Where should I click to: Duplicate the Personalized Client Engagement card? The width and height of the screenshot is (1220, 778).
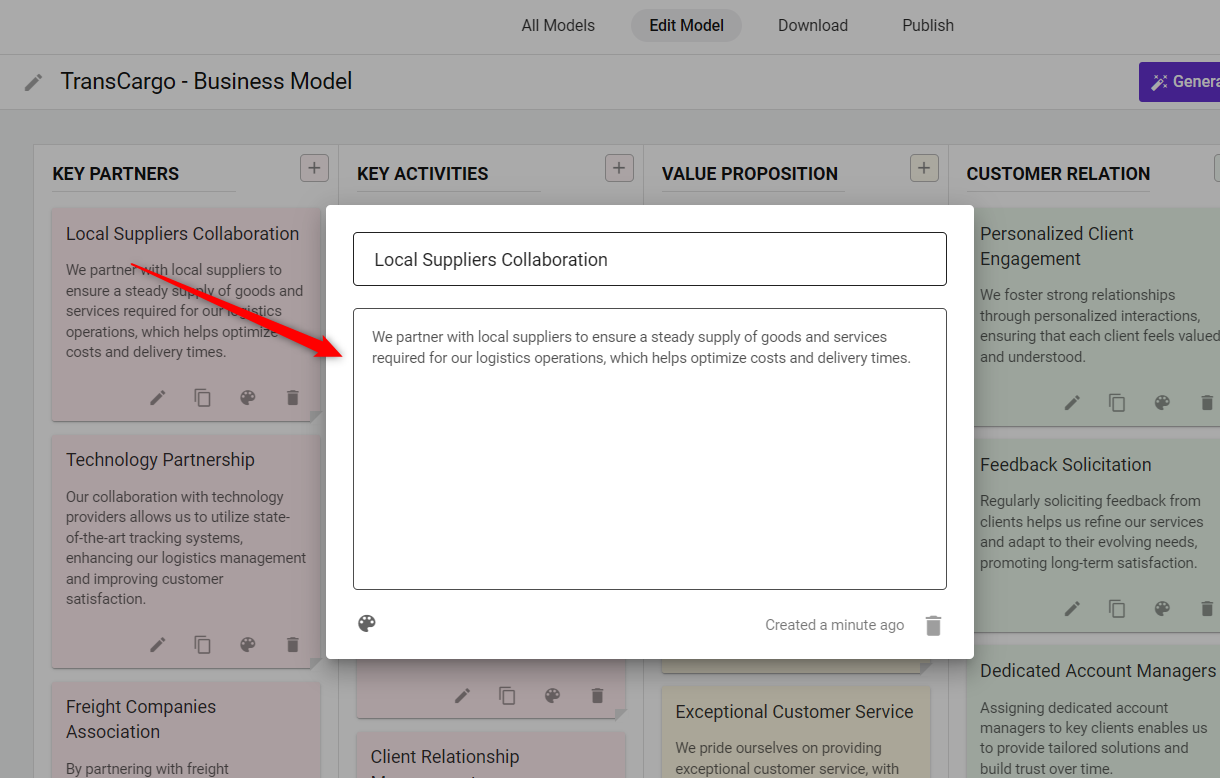pos(1117,403)
